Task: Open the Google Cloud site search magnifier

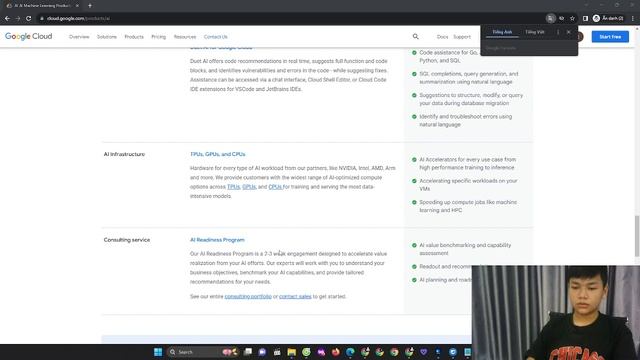Action: 416,37
